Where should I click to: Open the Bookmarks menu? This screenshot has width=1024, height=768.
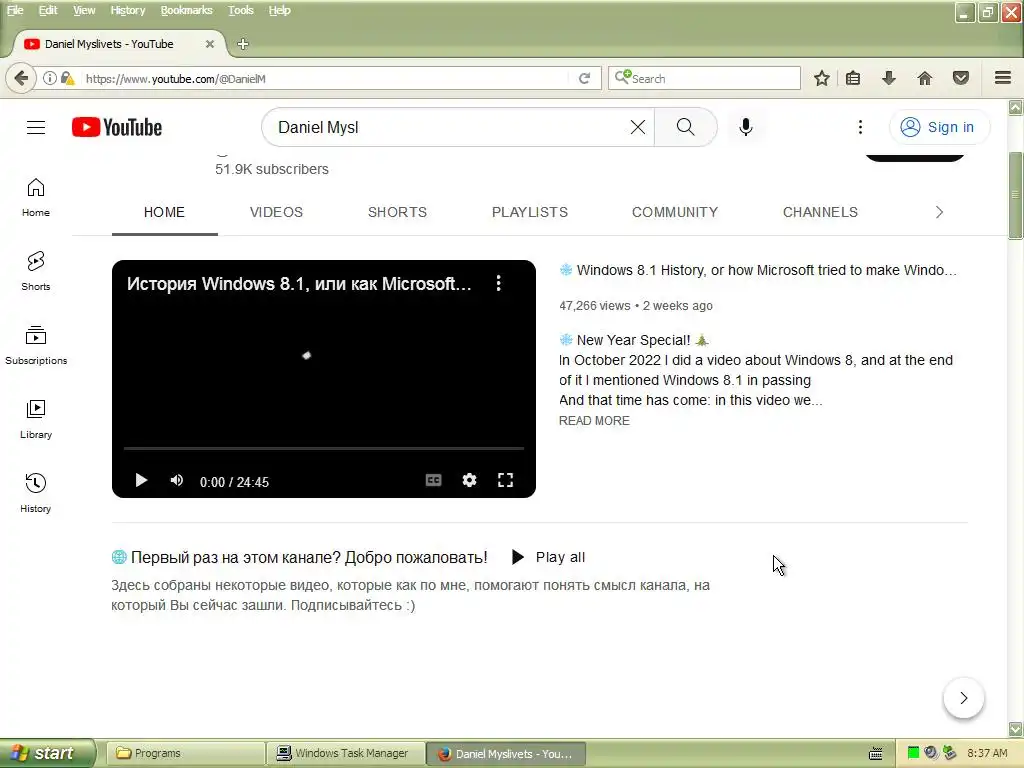(x=186, y=10)
